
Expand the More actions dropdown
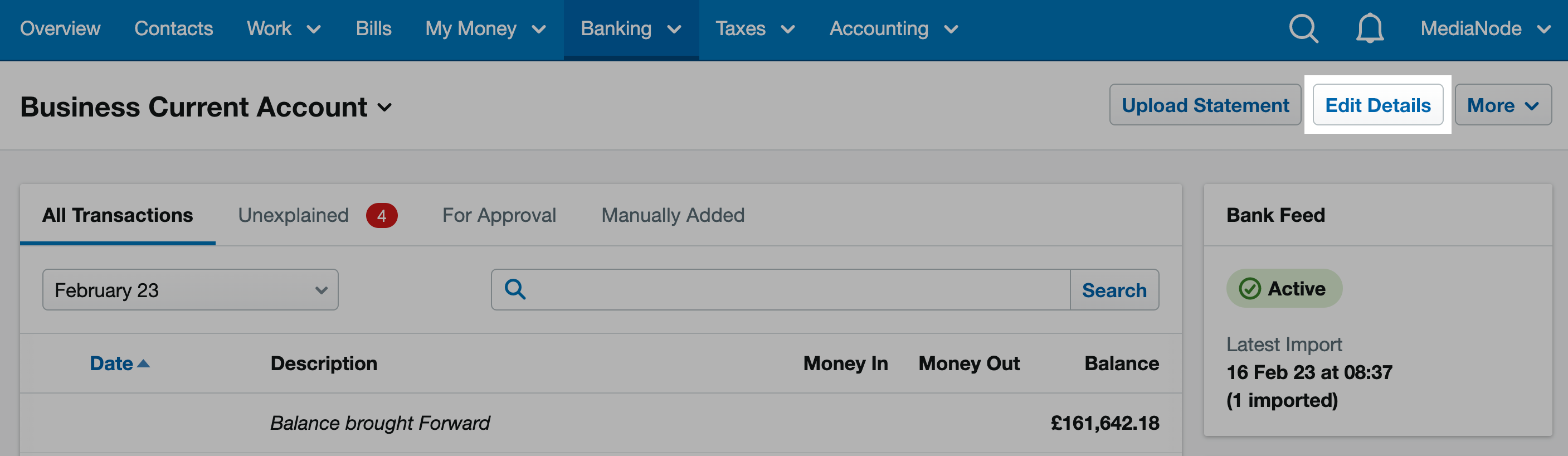click(1503, 105)
